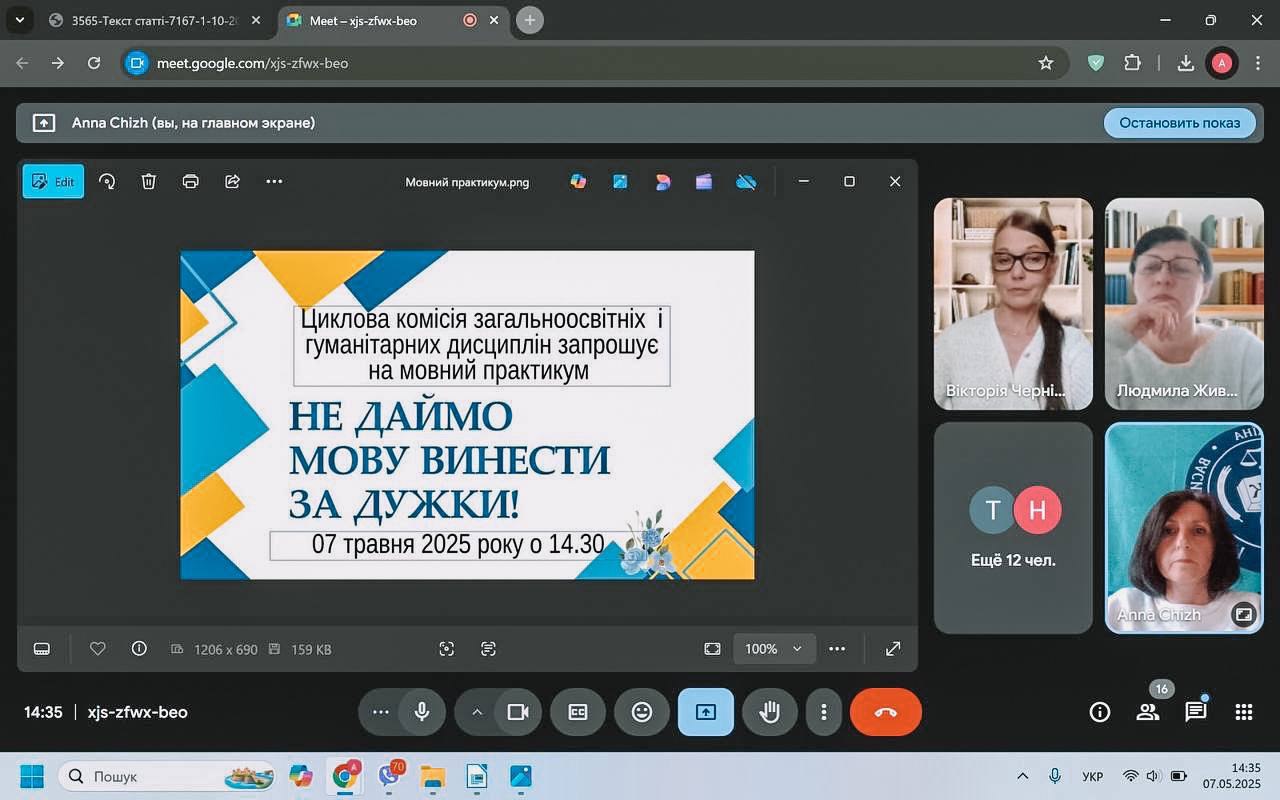Viewport: 1280px width, 800px height.
Task: Open meeting details info icon
Action: click(1100, 712)
